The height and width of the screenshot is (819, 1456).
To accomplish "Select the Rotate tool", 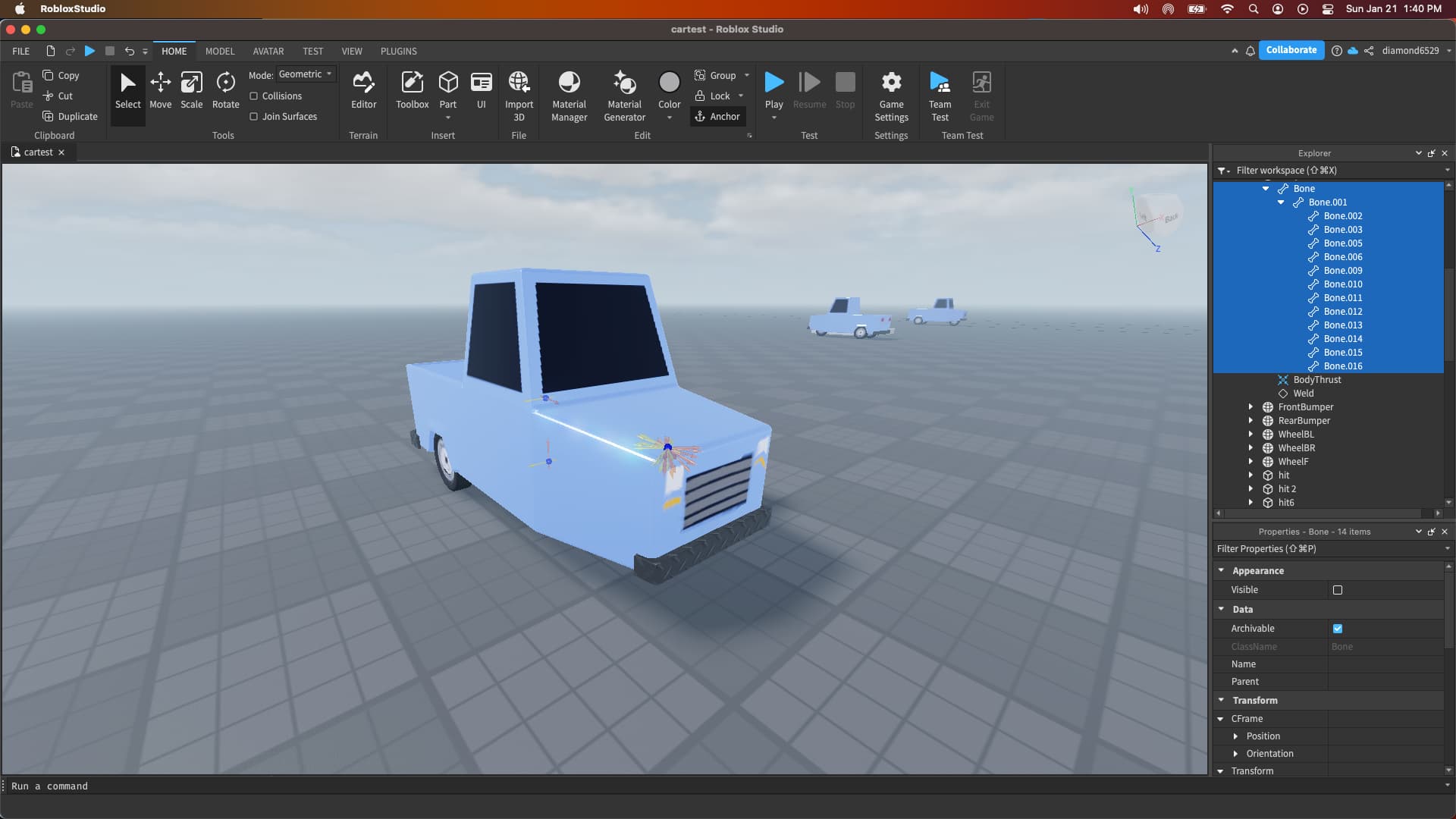I will (x=225, y=89).
